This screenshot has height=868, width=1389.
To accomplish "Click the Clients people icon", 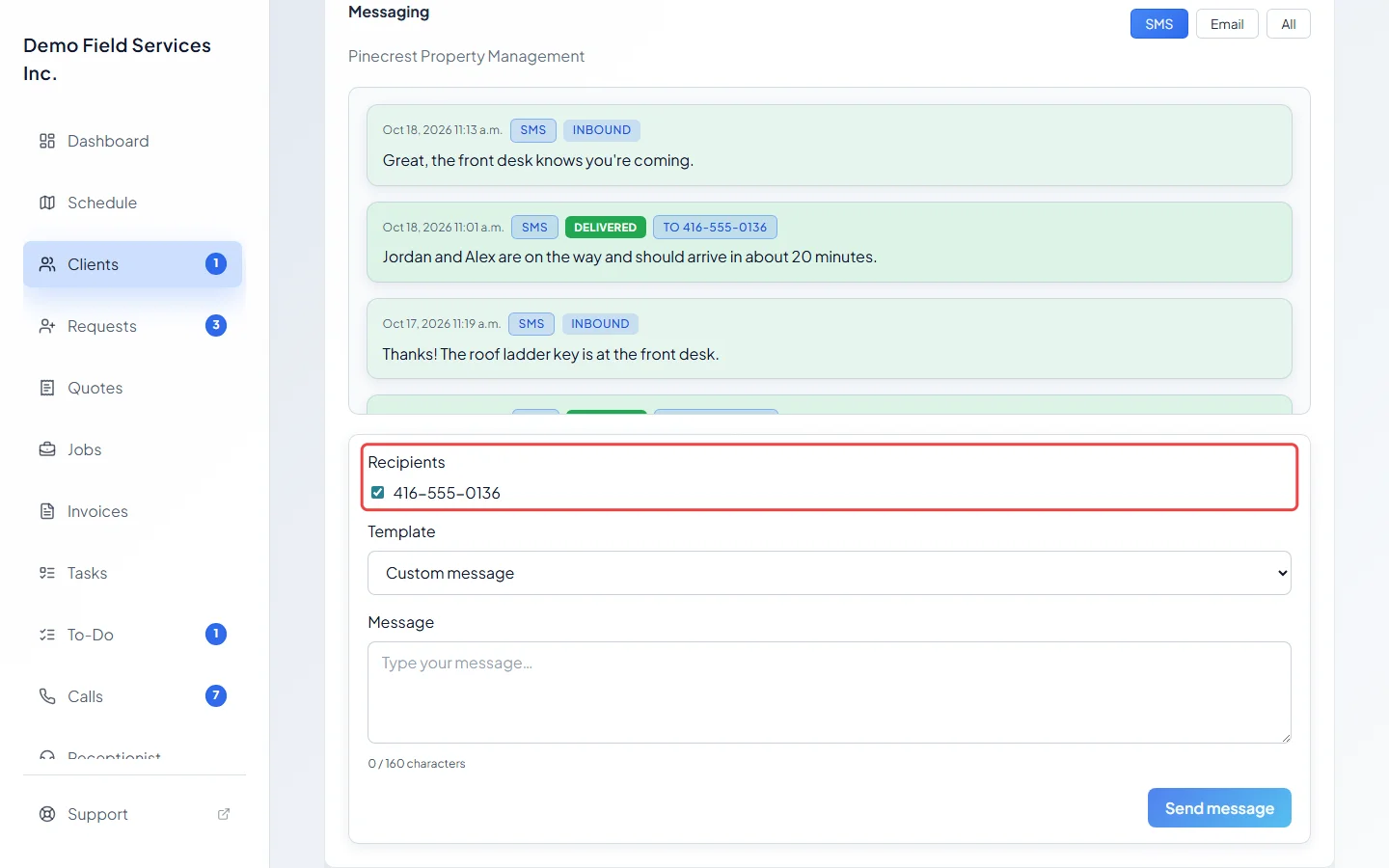I will (x=47, y=264).
